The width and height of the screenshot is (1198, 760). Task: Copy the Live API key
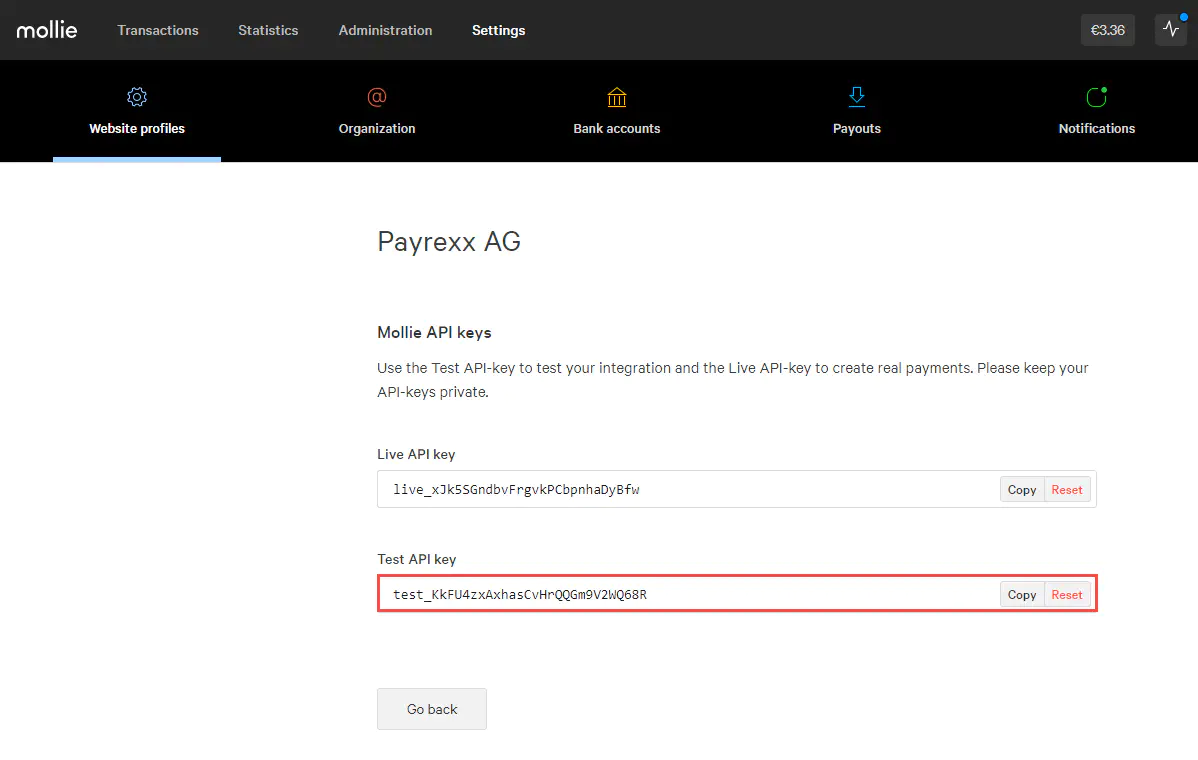[x=1022, y=490]
